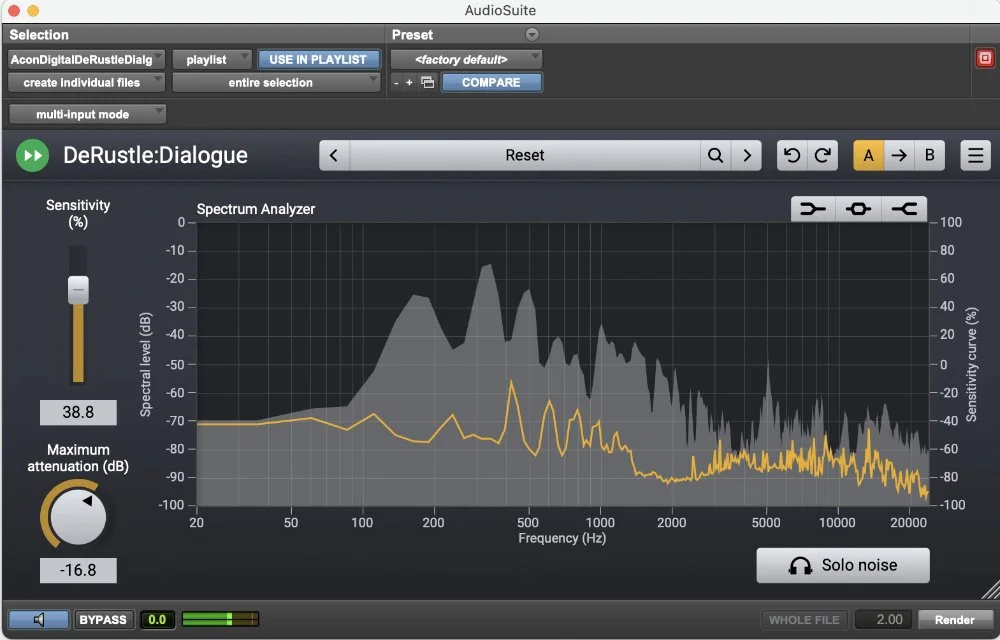Click the Sensitivity slider handle
The height and width of the screenshot is (640, 1000).
tap(78, 290)
